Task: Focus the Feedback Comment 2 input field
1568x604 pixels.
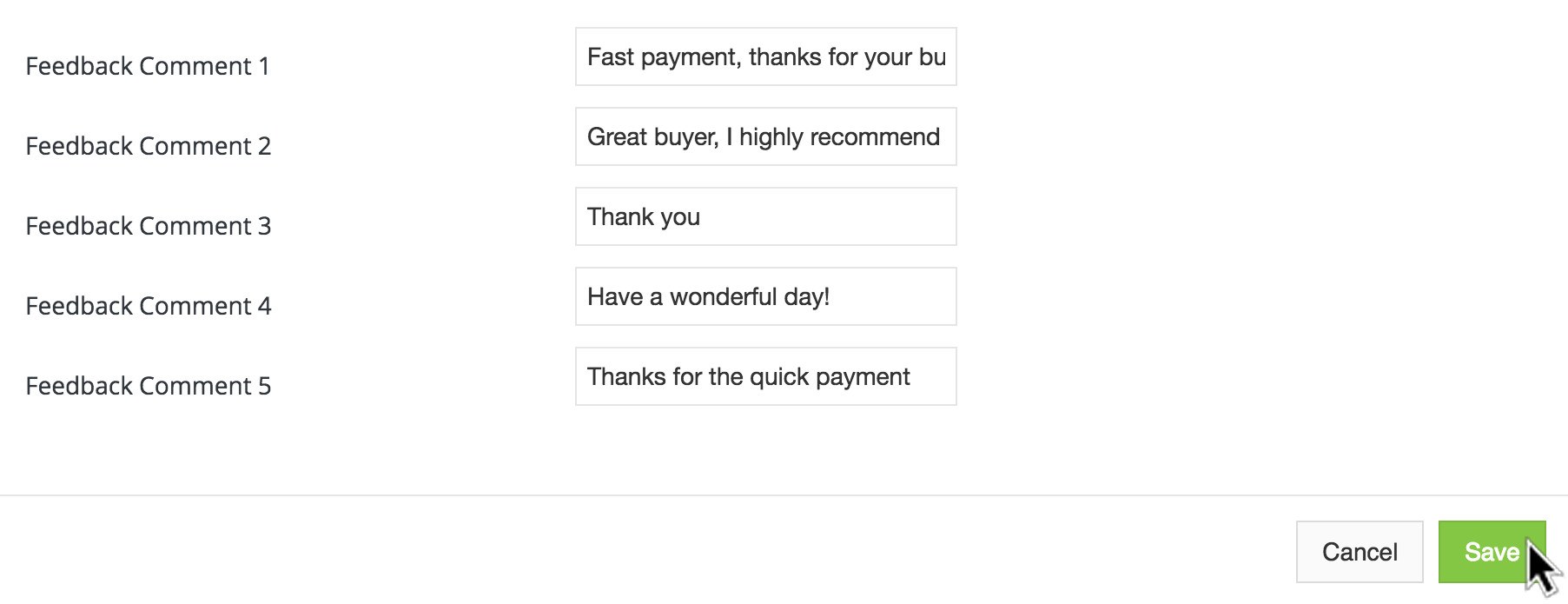Action: point(765,137)
